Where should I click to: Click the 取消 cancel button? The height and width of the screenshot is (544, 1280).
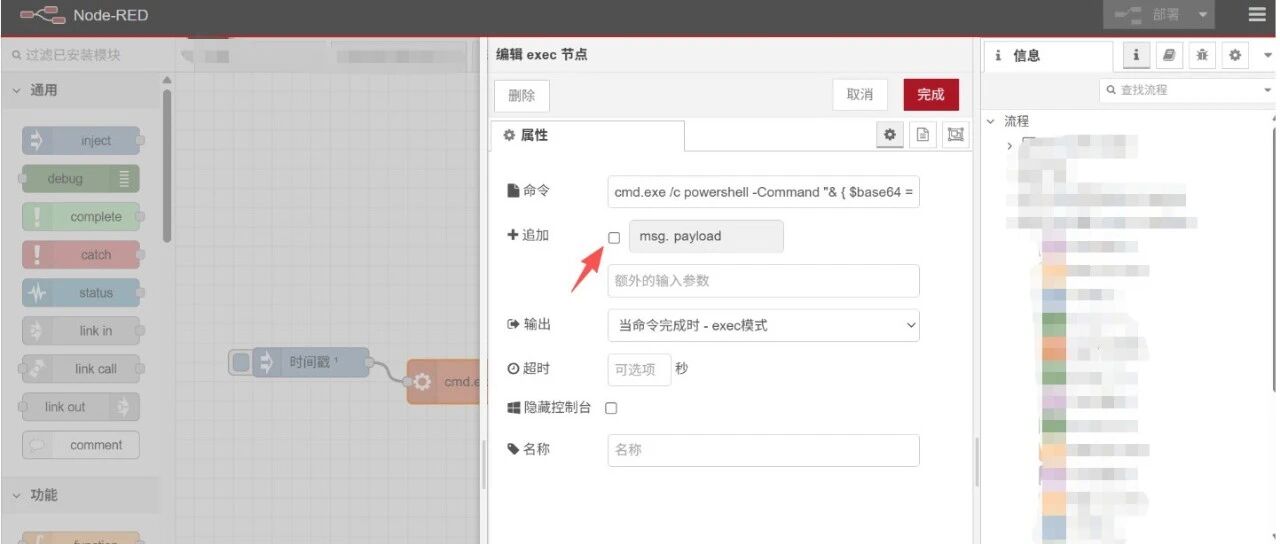(860, 95)
